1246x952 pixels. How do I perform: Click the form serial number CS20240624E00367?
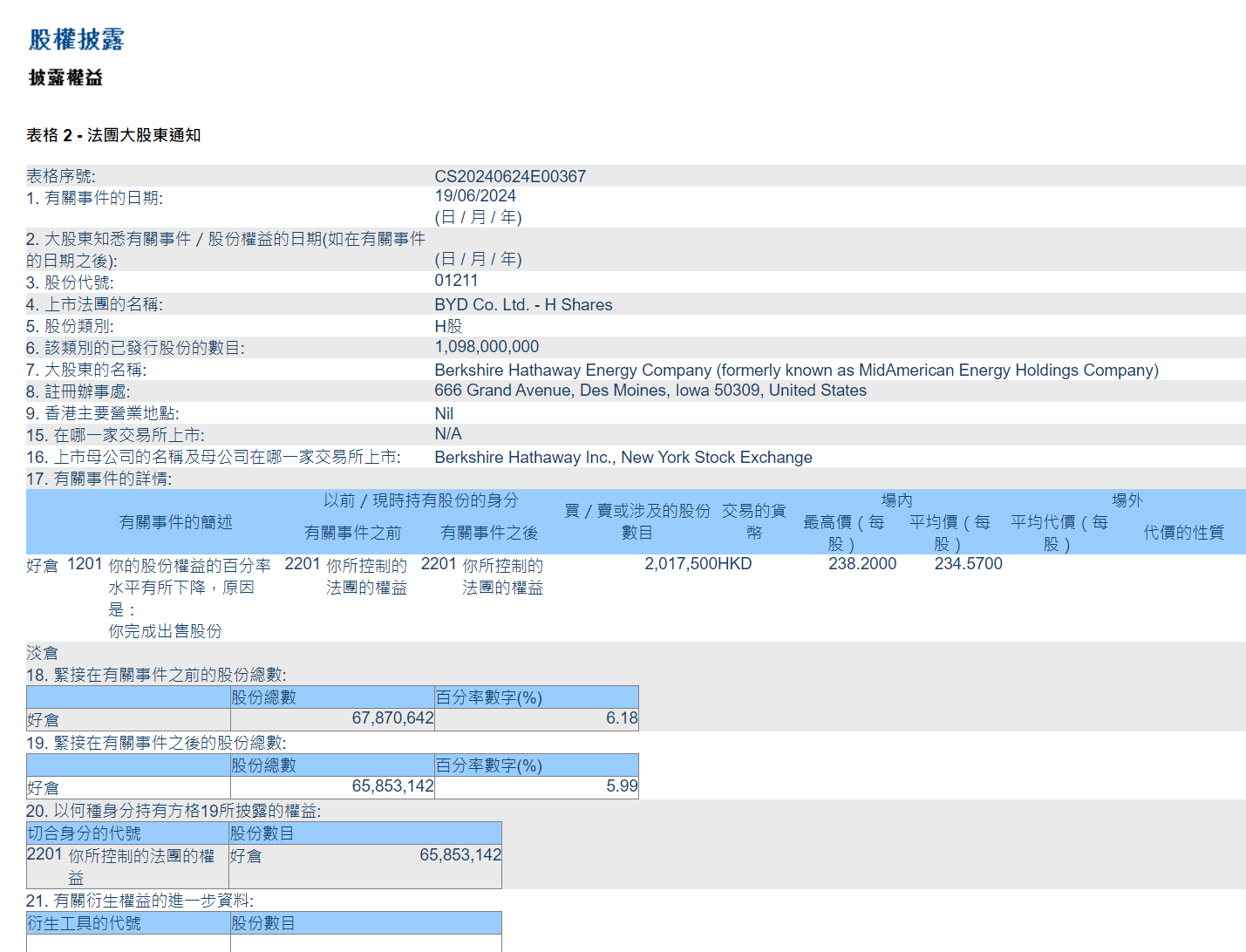pos(510,176)
